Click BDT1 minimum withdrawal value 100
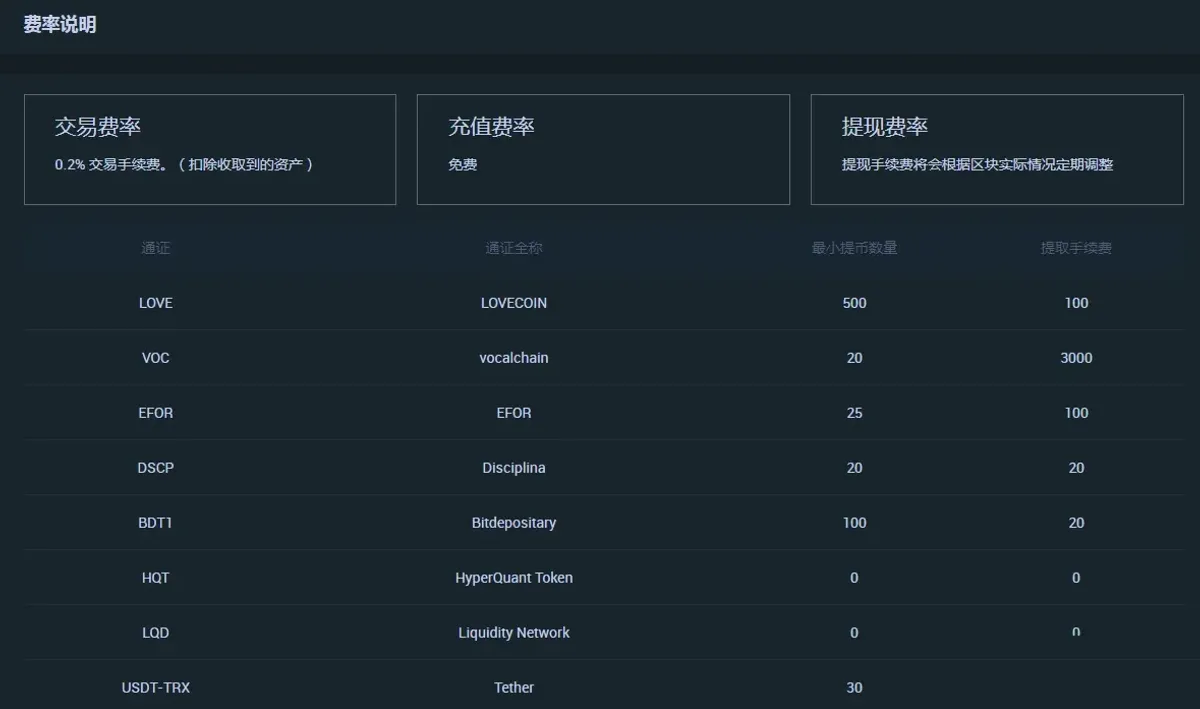The height and width of the screenshot is (709, 1200). tap(854, 523)
